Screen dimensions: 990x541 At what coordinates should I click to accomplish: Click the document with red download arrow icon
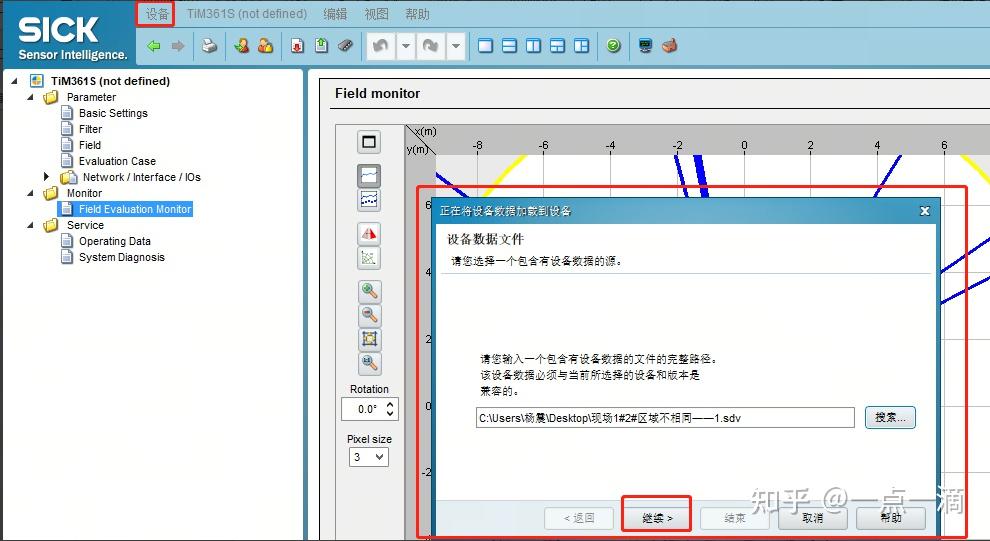pyautogui.click(x=297, y=46)
